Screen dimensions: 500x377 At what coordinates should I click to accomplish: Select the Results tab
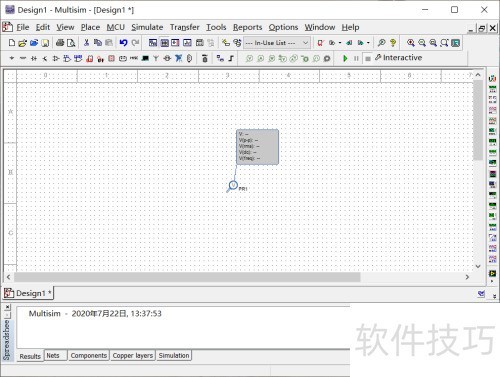pyautogui.click(x=30, y=356)
